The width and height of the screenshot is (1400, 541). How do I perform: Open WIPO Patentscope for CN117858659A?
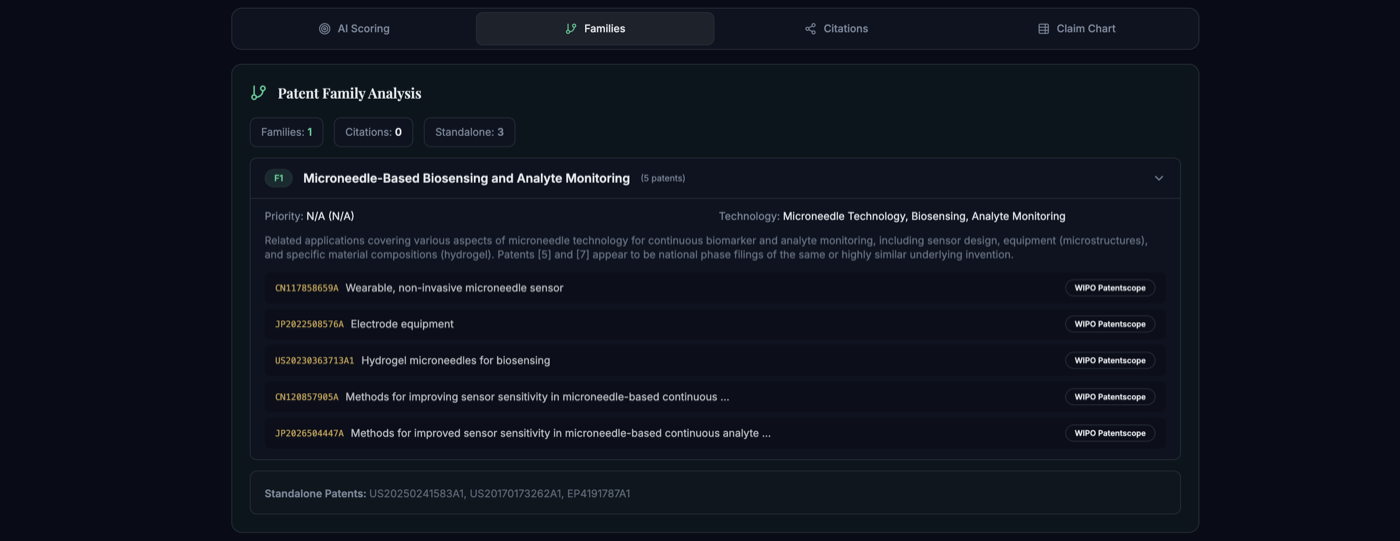click(1110, 288)
